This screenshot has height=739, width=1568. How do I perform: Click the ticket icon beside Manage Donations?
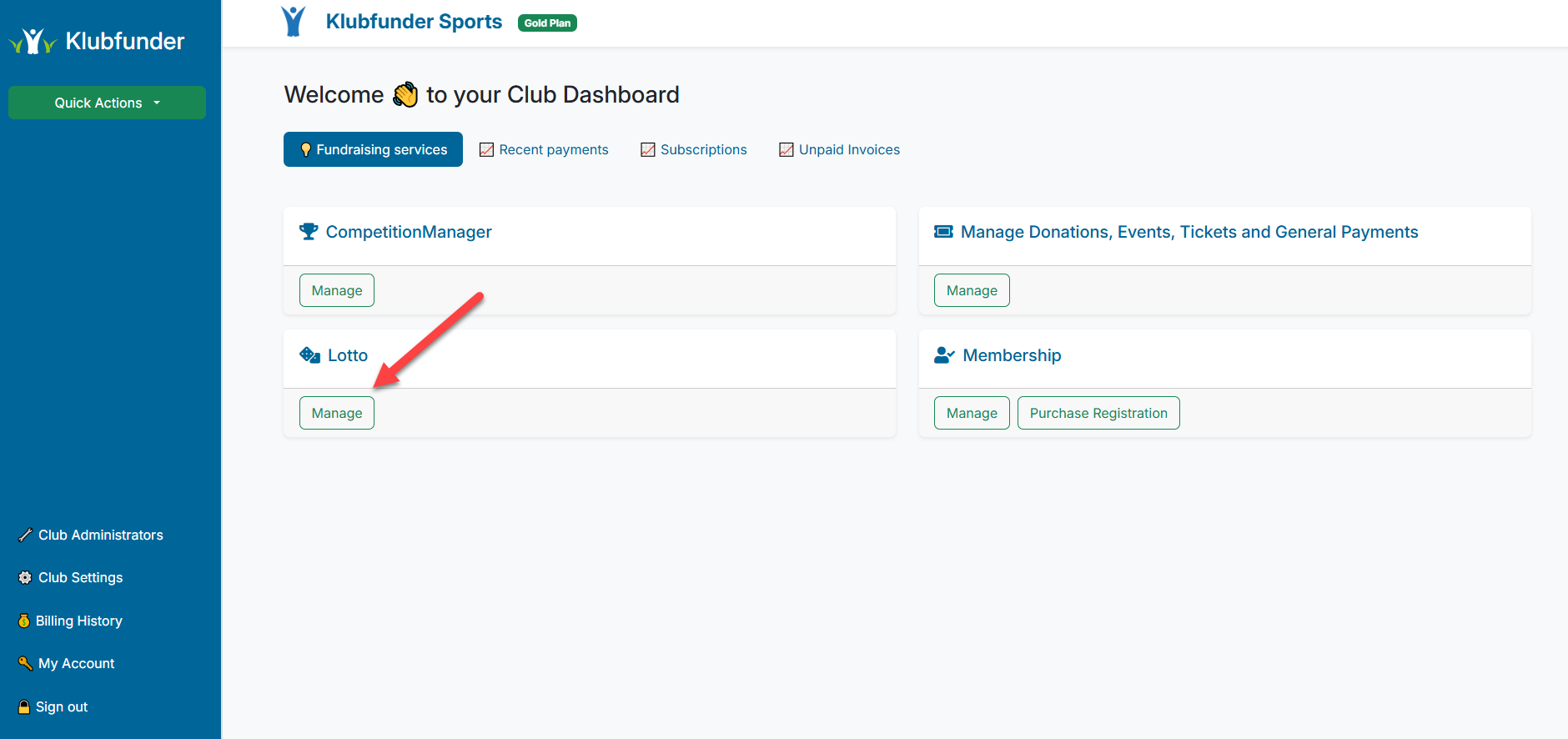(943, 232)
